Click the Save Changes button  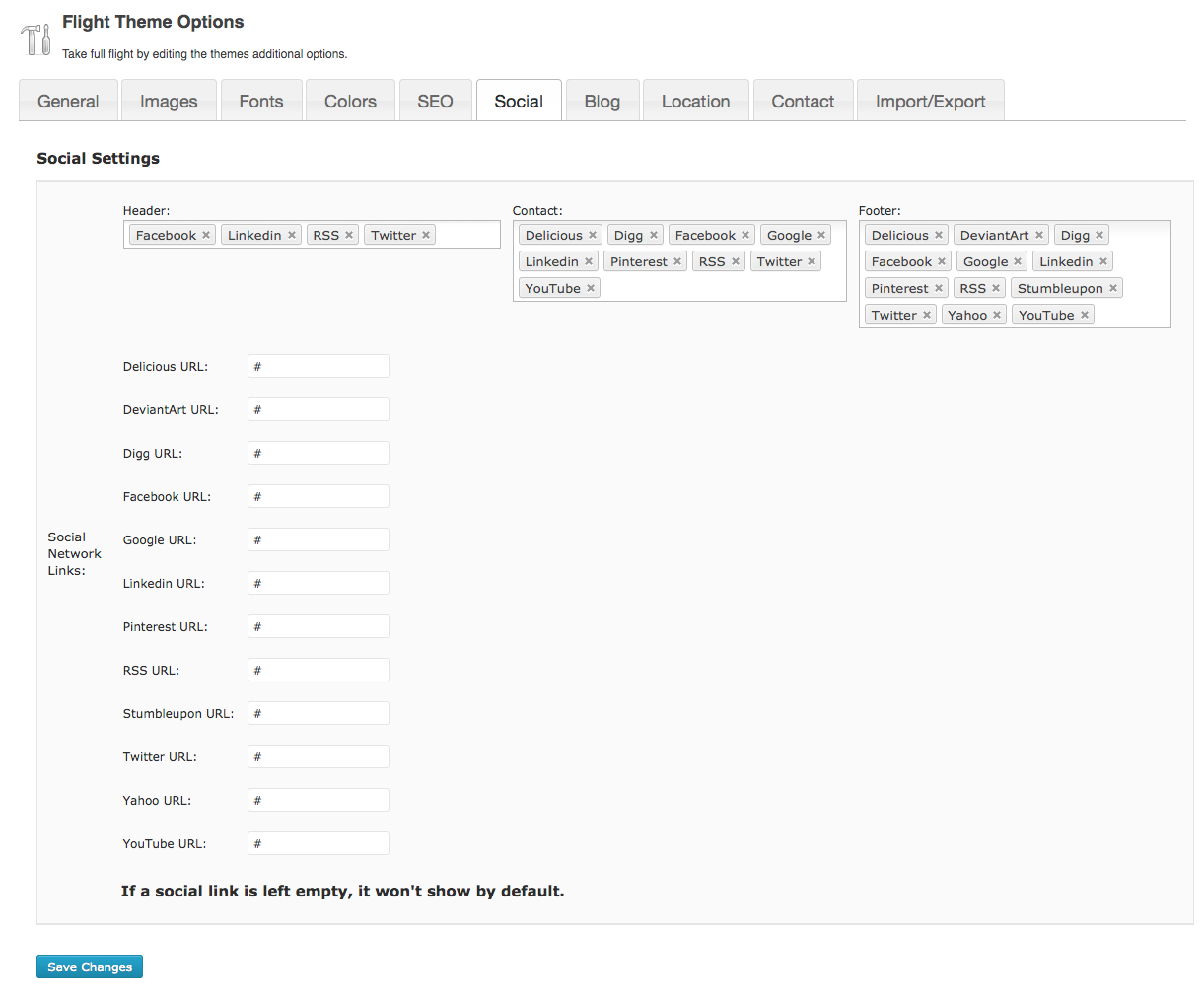pos(90,967)
